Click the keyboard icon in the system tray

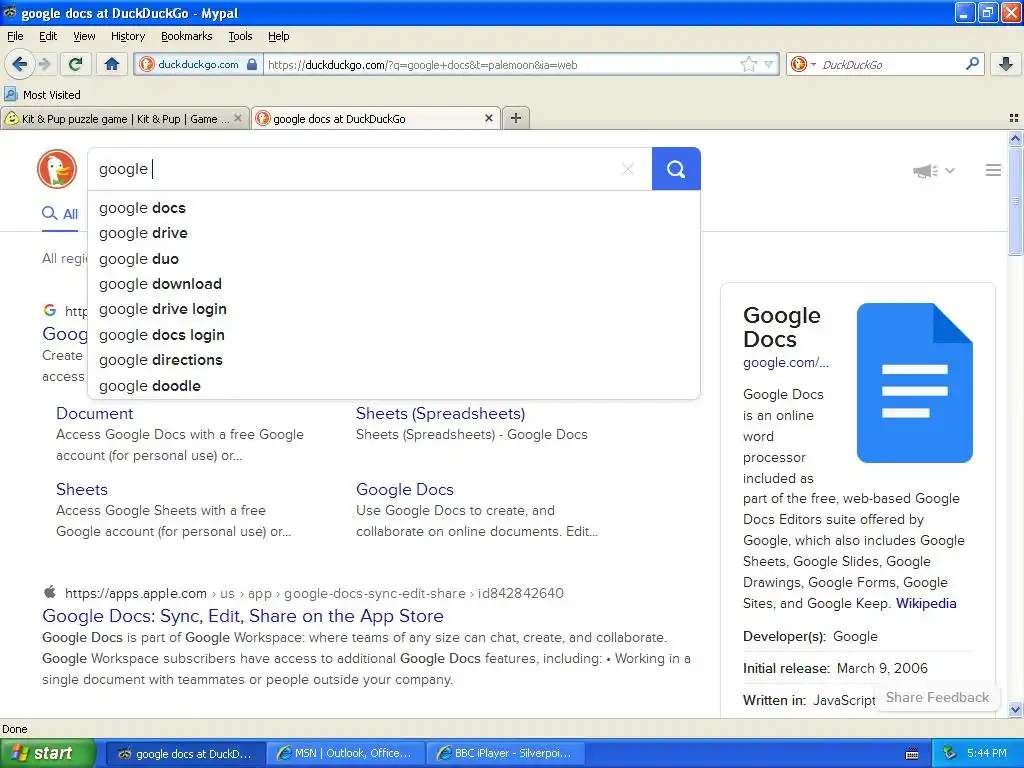(912, 754)
